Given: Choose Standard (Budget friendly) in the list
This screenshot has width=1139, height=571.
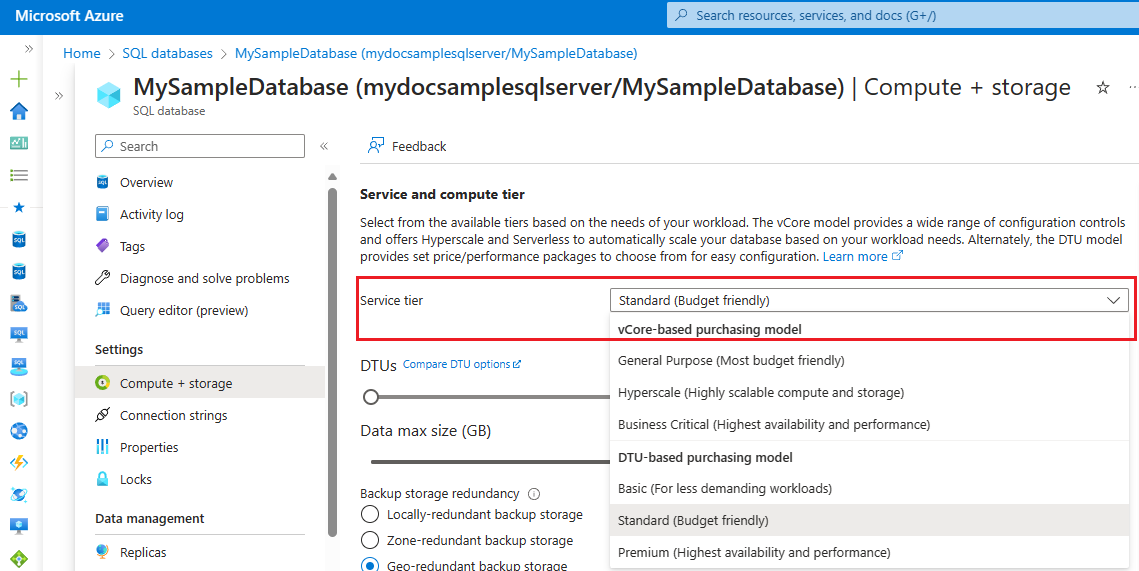Looking at the screenshot, I should click(870, 520).
